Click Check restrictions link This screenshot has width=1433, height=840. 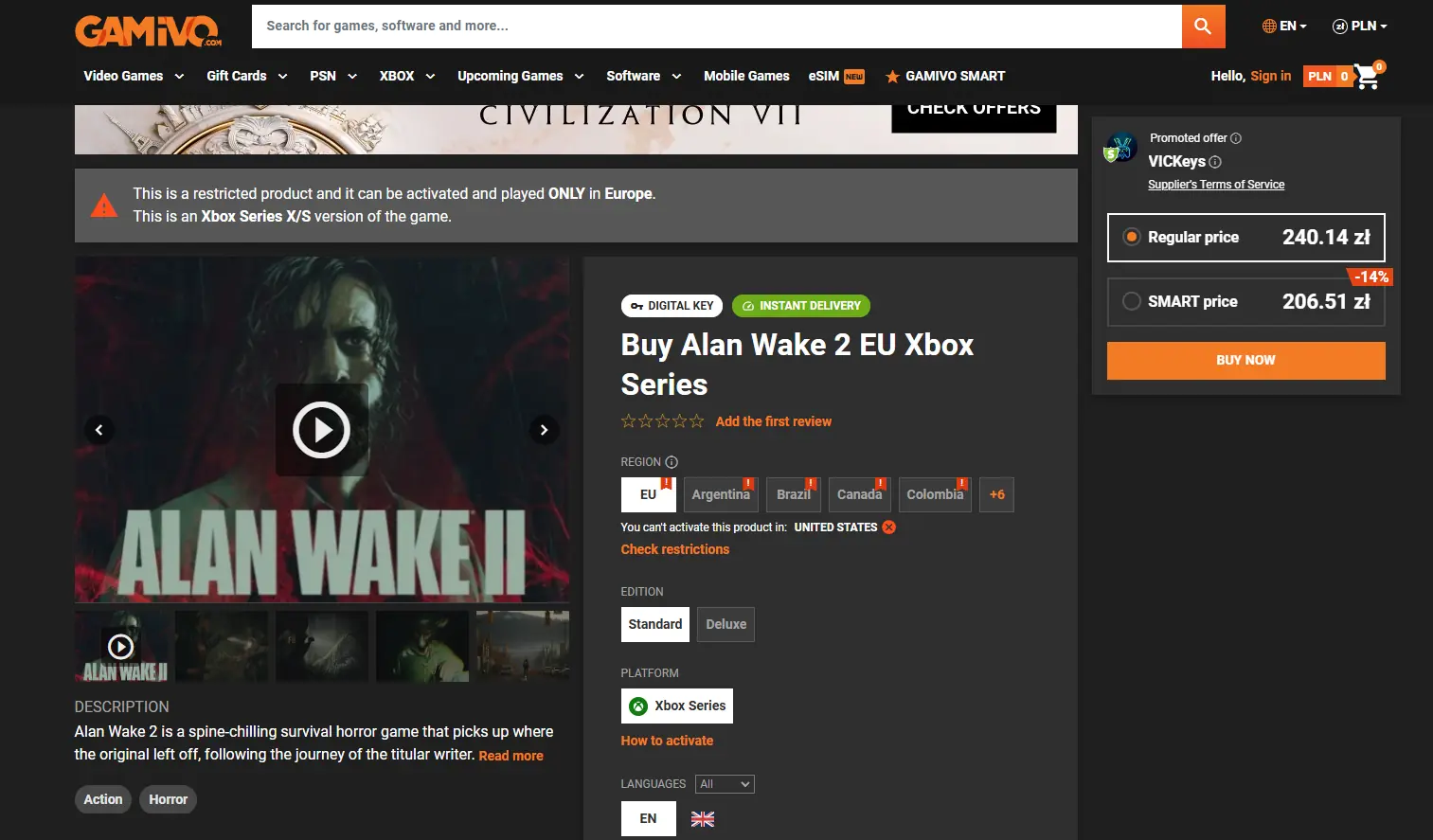[x=675, y=549]
